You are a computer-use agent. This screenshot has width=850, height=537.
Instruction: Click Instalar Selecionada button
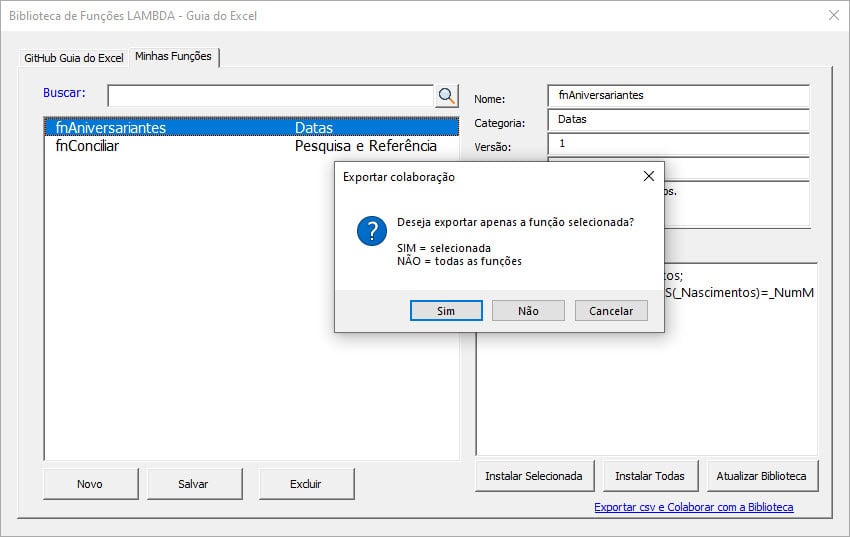click(534, 476)
